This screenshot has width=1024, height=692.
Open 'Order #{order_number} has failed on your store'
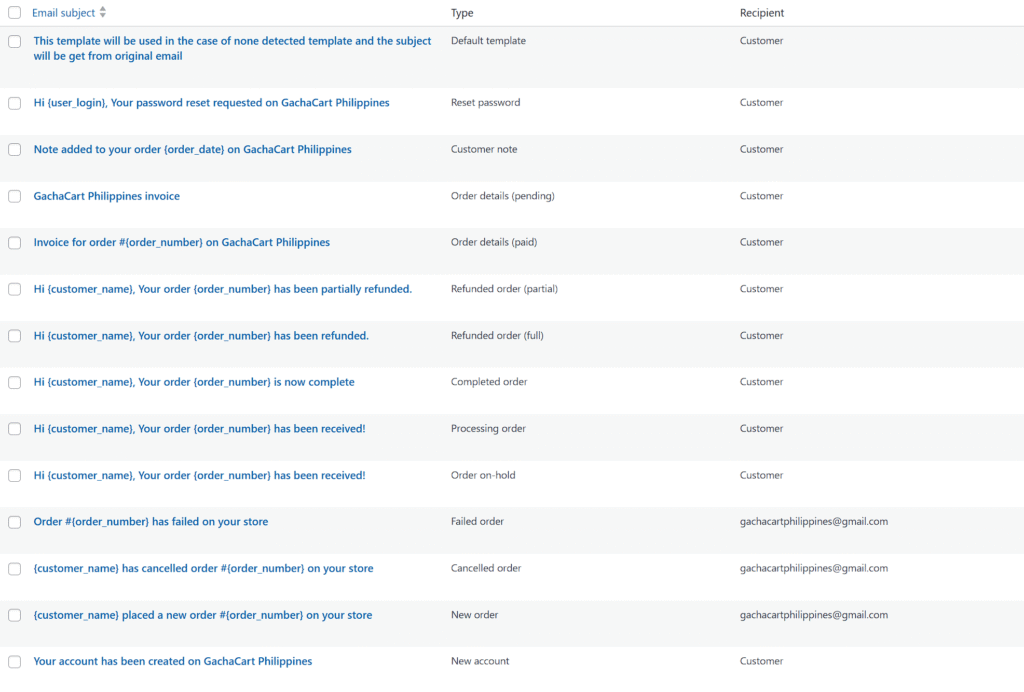tap(151, 522)
